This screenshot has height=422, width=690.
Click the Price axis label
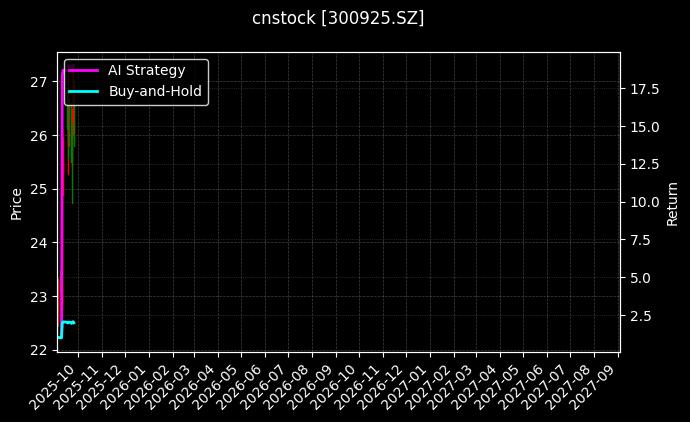pyautogui.click(x=16, y=204)
